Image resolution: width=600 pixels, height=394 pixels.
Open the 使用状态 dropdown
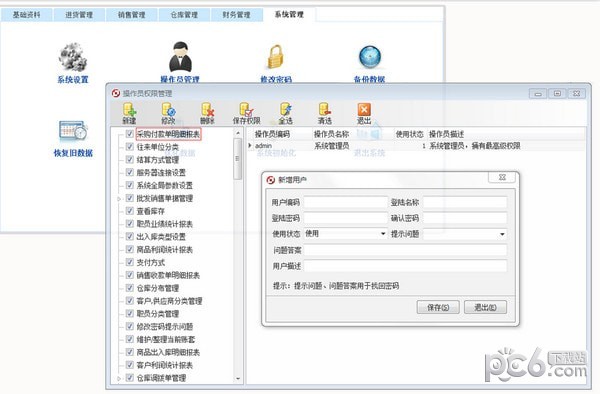383,234
